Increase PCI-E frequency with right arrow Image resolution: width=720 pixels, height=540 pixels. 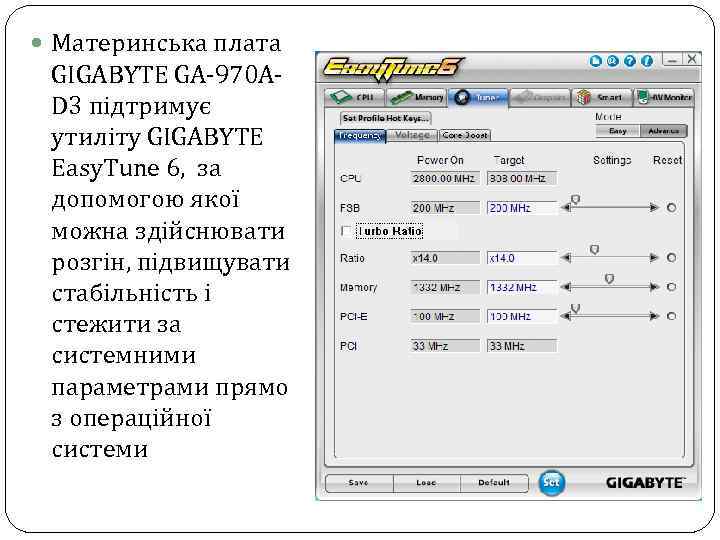pyautogui.click(x=654, y=316)
